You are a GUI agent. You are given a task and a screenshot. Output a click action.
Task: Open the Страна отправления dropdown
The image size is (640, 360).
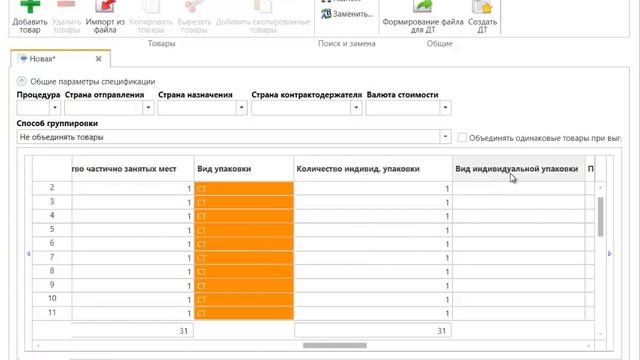pos(148,108)
